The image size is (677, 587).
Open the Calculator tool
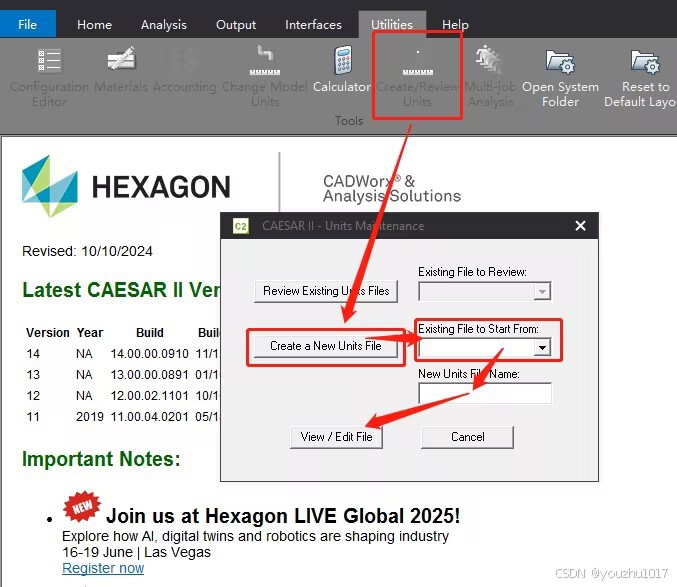coord(342,70)
